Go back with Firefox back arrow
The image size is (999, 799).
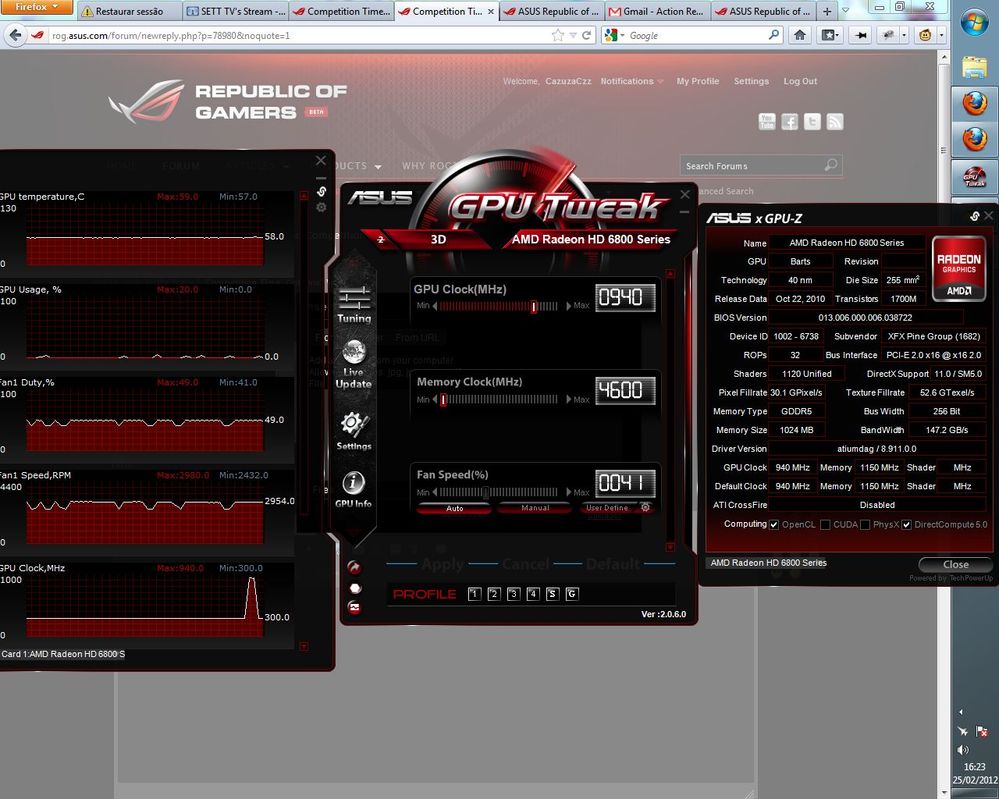[15, 35]
